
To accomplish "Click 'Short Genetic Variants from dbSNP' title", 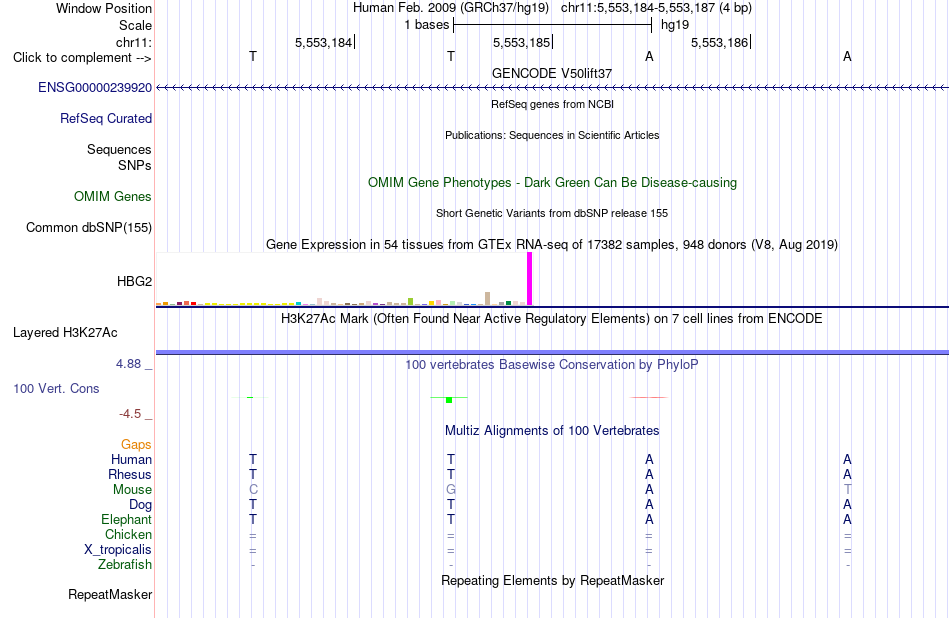I will (x=552, y=214).
